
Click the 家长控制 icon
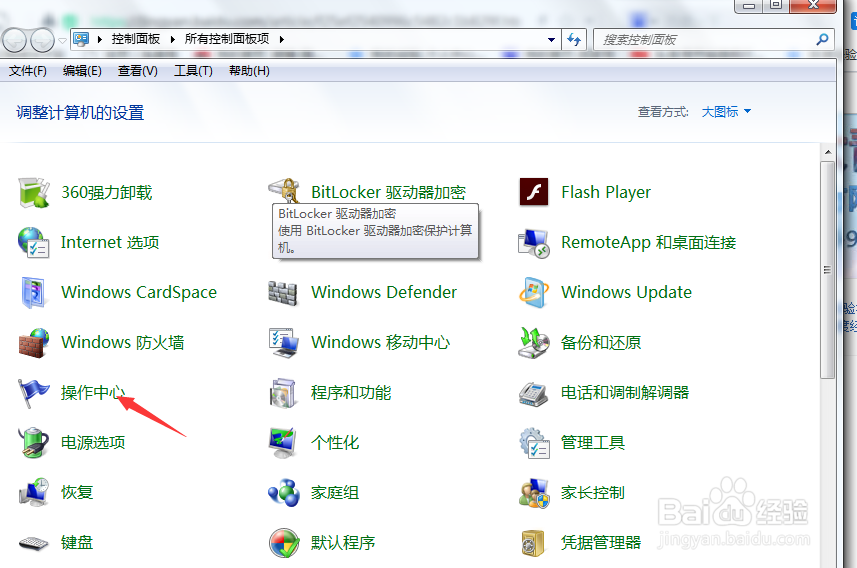pyautogui.click(x=534, y=493)
